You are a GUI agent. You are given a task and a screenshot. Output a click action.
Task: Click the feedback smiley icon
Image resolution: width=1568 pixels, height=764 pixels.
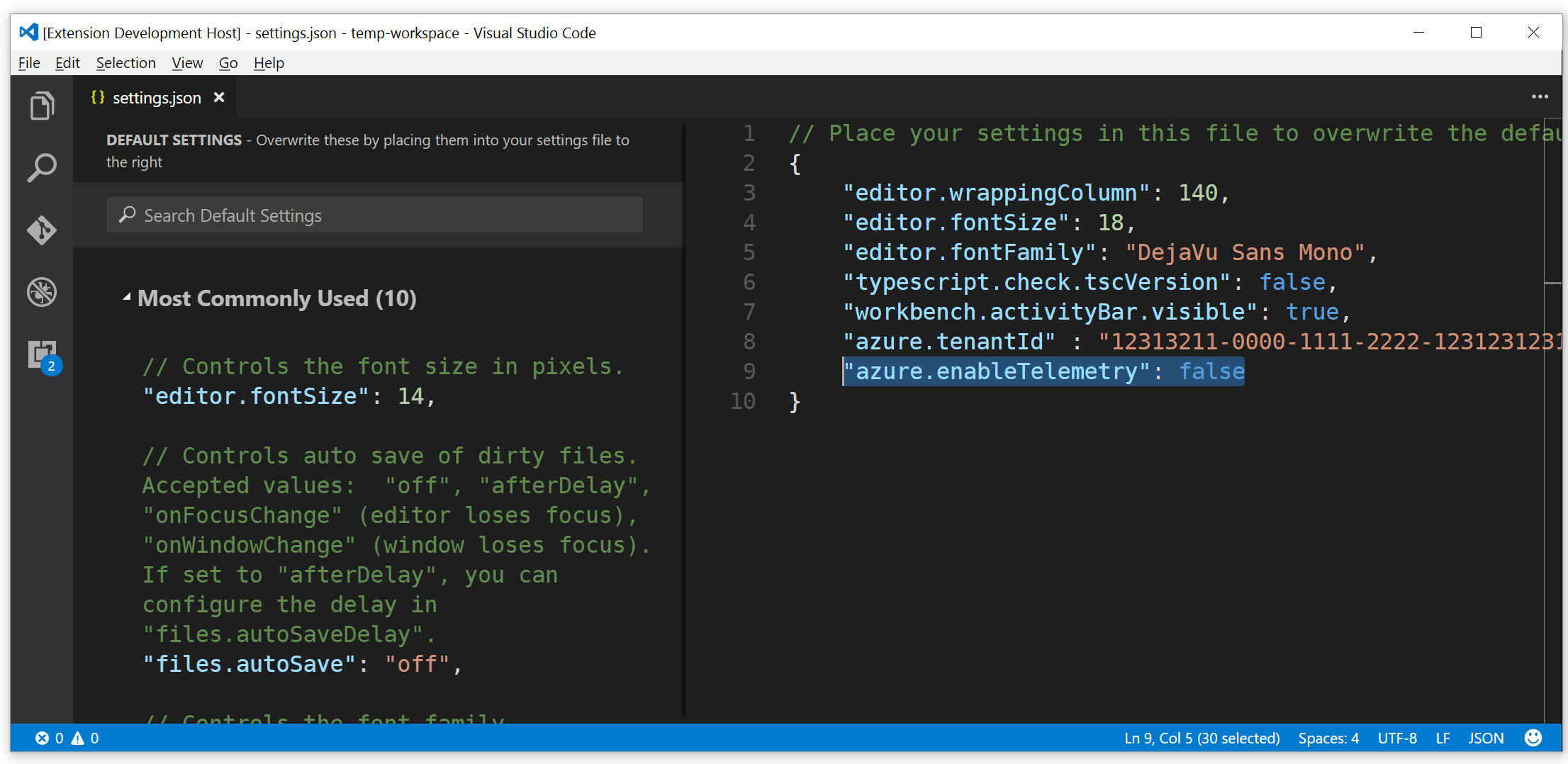(1533, 738)
